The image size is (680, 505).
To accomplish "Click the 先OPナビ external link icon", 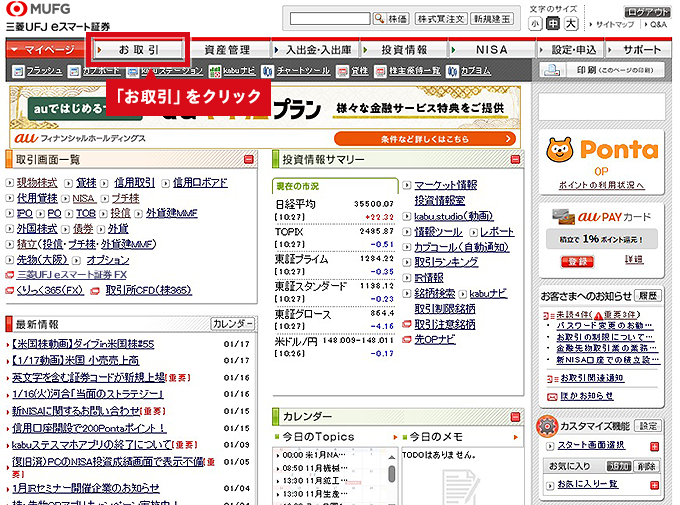I will tap(407, 340).
